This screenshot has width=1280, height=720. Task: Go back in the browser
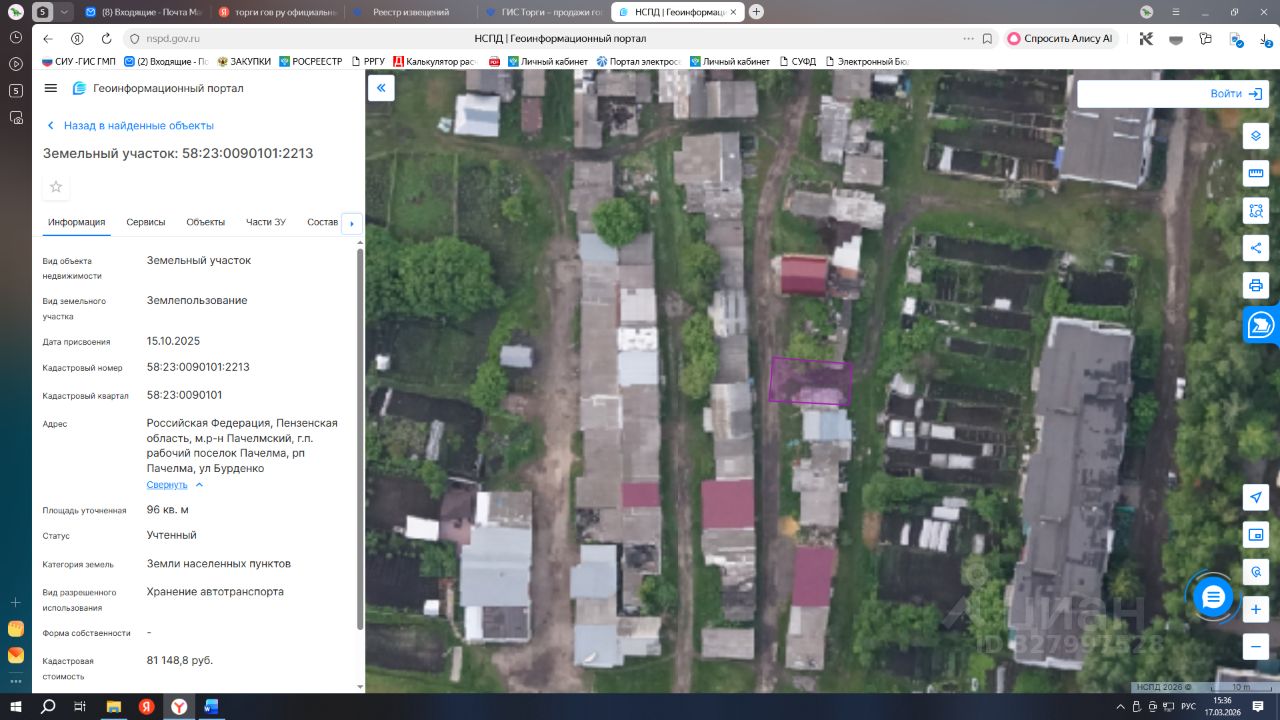click(48, 38)
